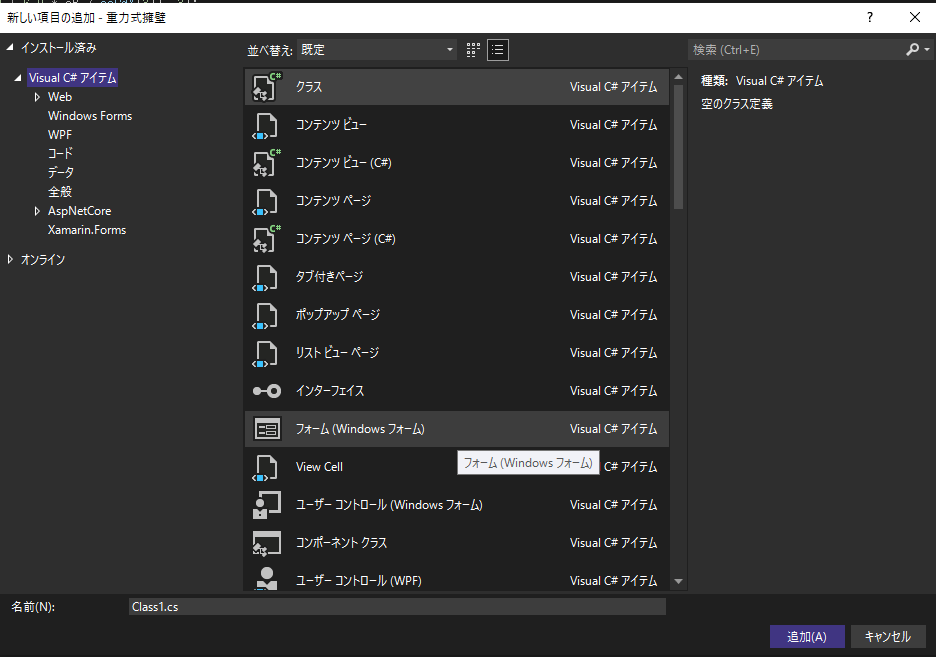The height and width of the screenshot is (657, 936).
Task: Click the 追加(A) button
Action: 807,637
